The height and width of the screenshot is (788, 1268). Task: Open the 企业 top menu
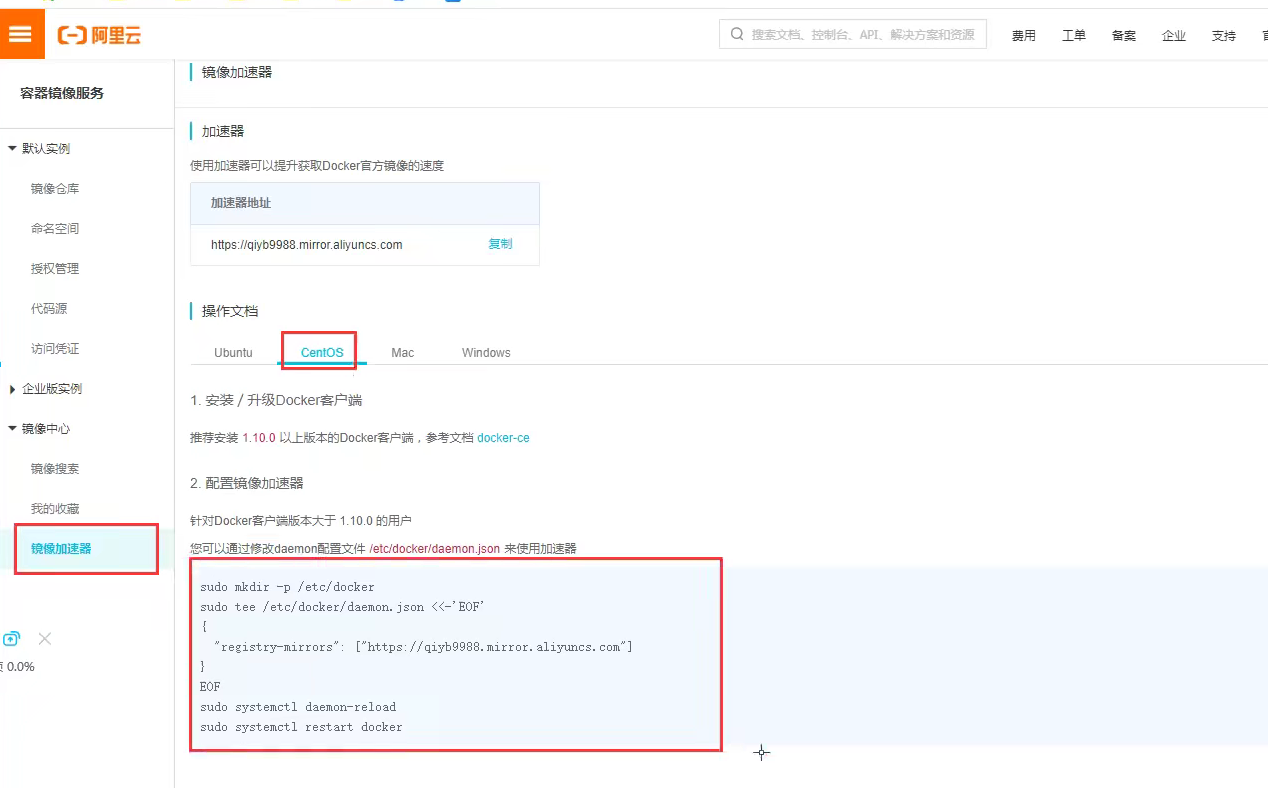(1173, 36)
